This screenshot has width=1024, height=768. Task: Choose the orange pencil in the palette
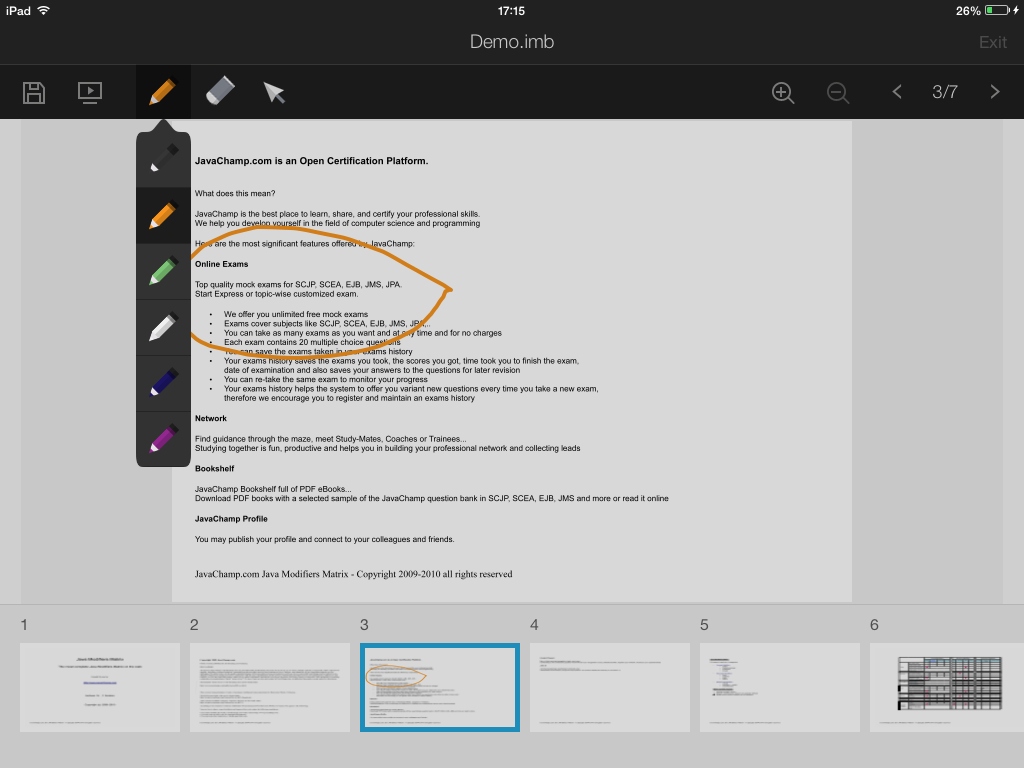pyautogui.click(x=163, y=216)
